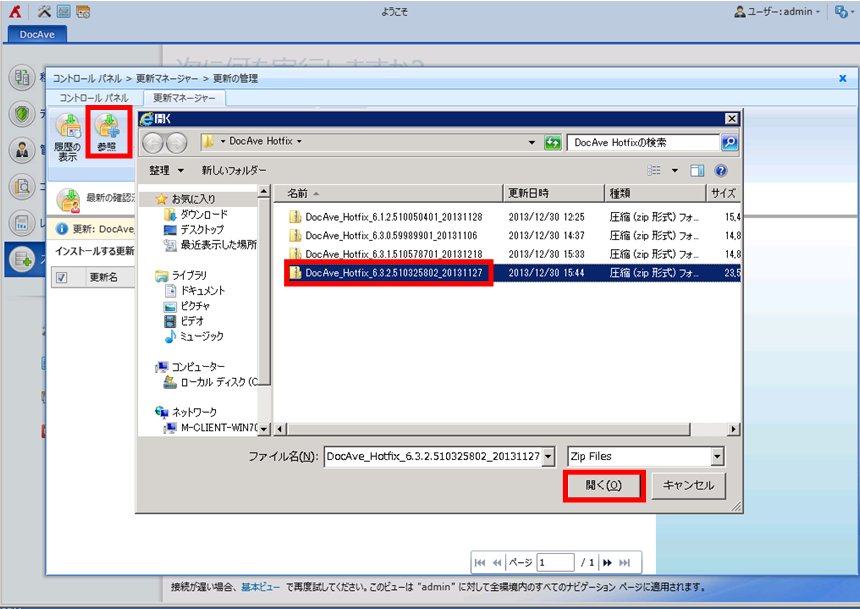
Task: Select DocAve_Hotfix_6.1.2.510050401_20131128 file
Action: click(x=394, y=217)
